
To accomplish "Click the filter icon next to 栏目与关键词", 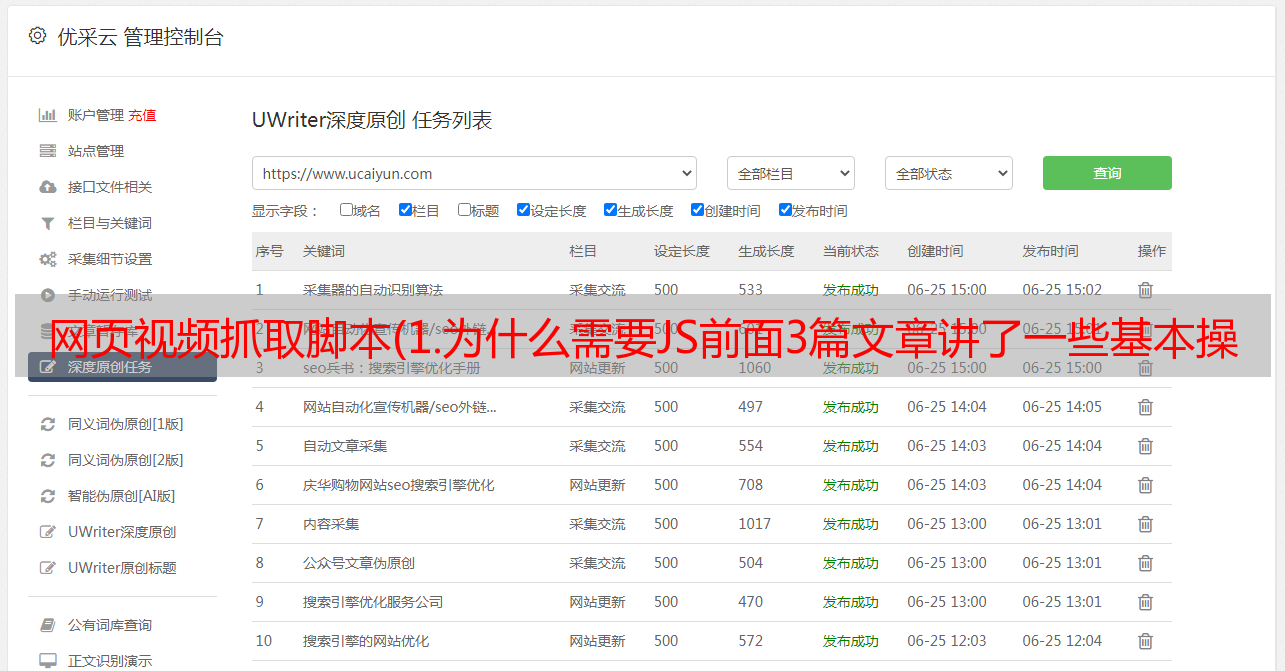I will [47, 223].
